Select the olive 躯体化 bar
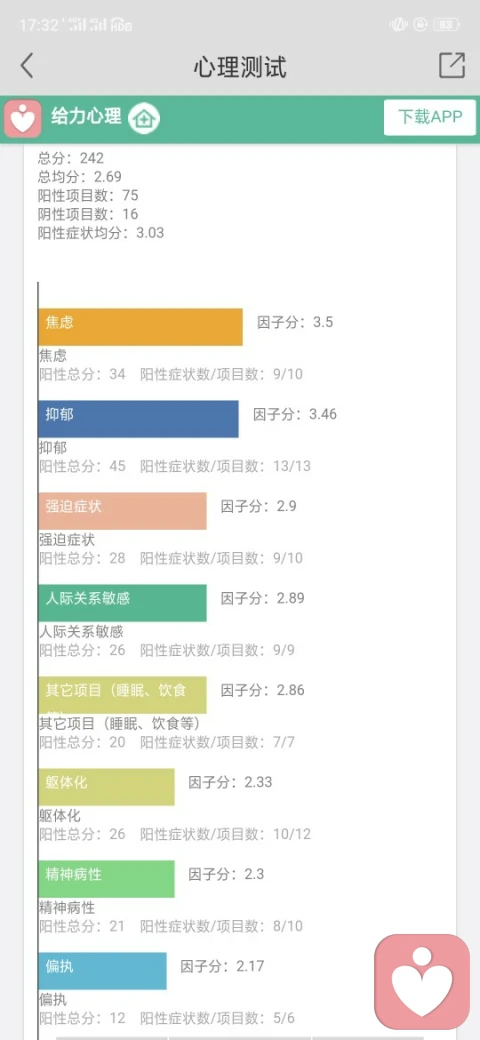Image resolution: width=480 pixels, height=1040 pixels. coord(107,787)
